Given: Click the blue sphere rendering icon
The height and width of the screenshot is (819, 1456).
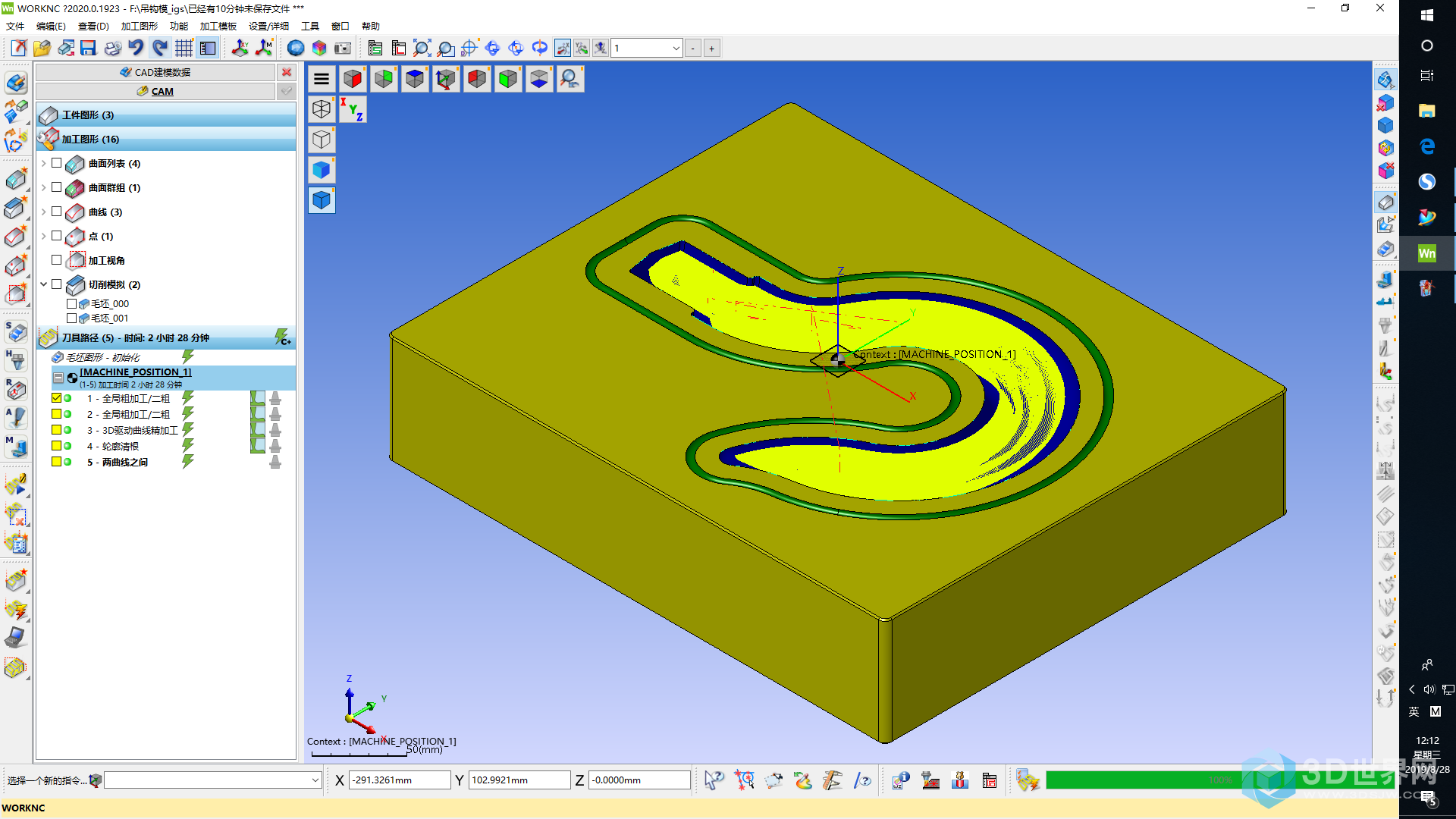Looking at the screenshot, I should (x=296, y=49).
